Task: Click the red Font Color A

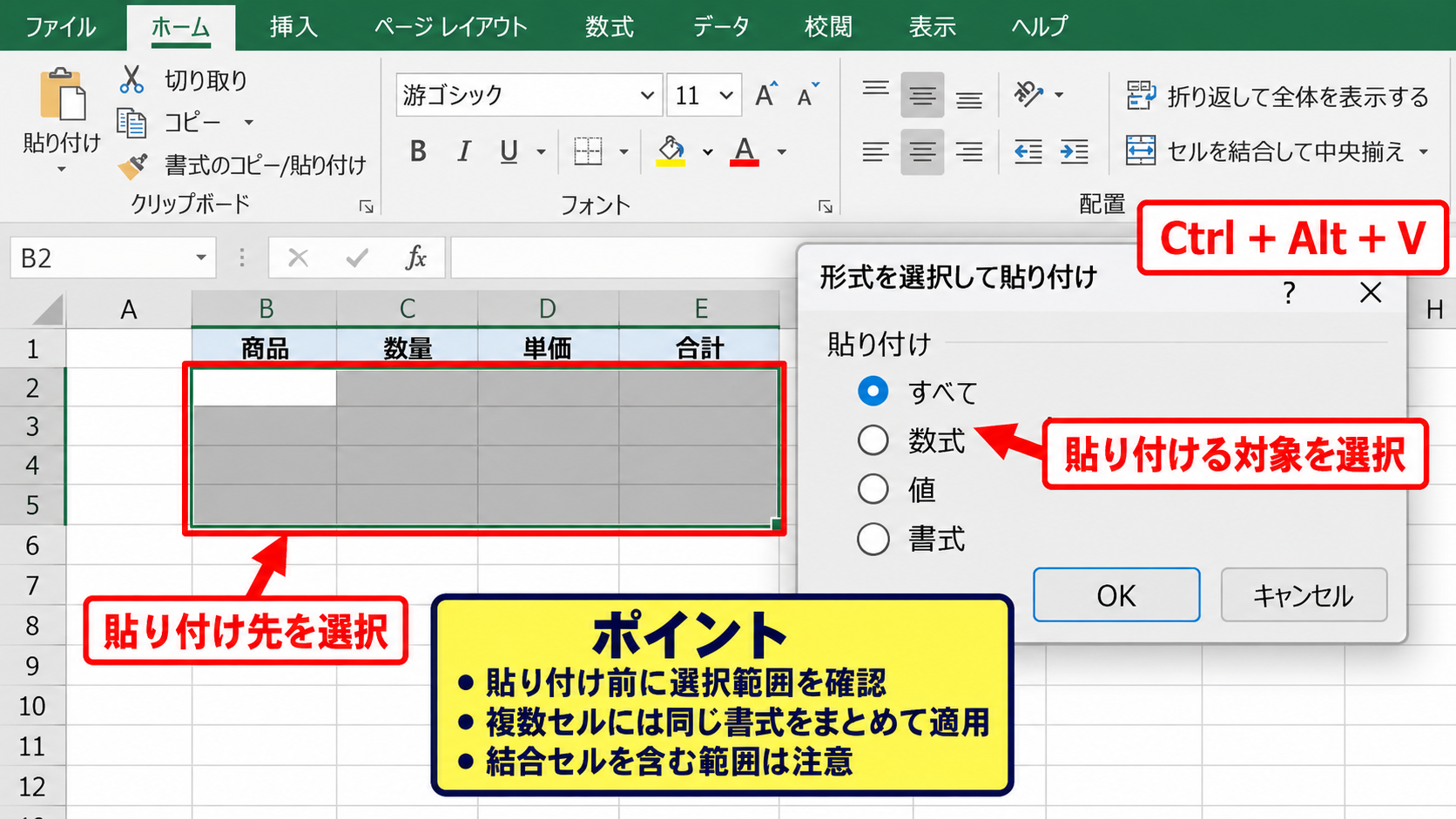Action: [745, 151]
